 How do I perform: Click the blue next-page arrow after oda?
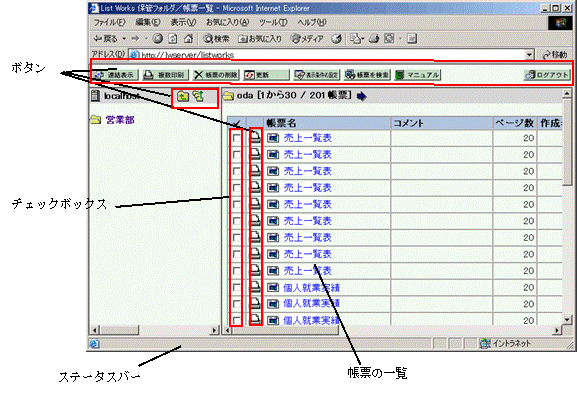pos(362,96)
